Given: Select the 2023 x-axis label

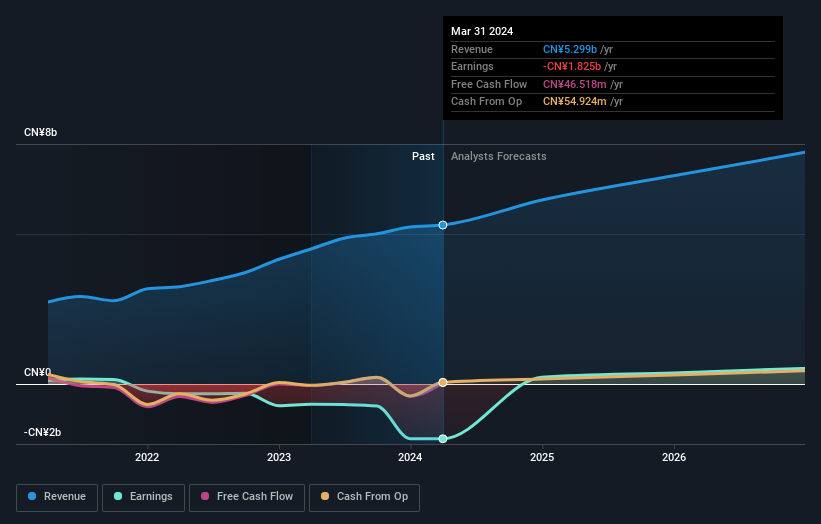Looking at the screenshot, I should pos(279,458).
